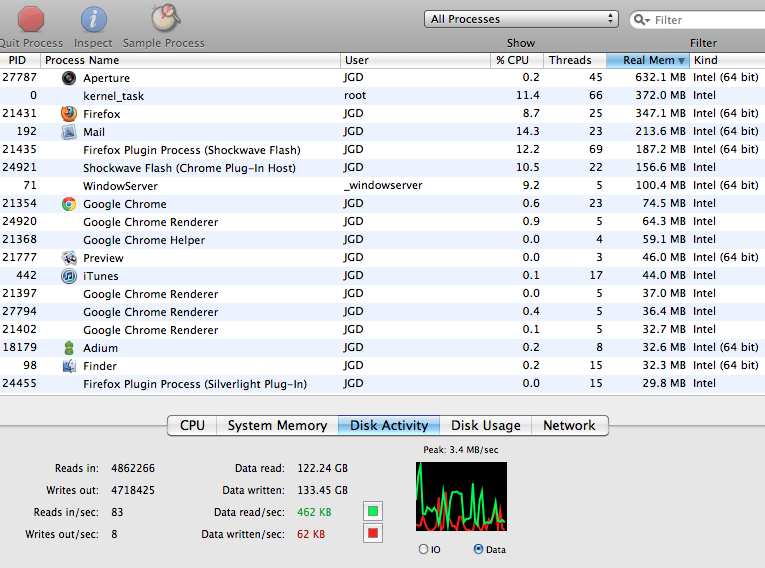Open the All Processes dropdown
This screenshot has width=765, height=568.
pos(521,19)
